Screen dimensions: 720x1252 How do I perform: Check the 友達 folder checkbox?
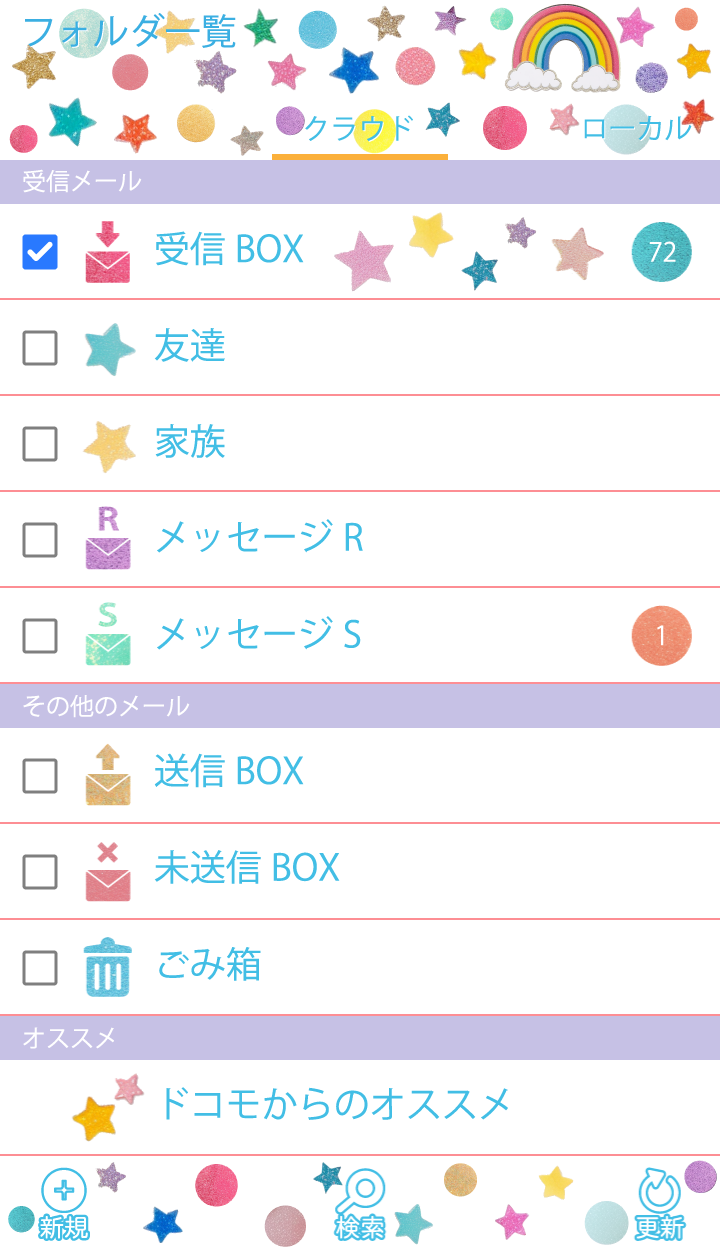tap(40, 348)
